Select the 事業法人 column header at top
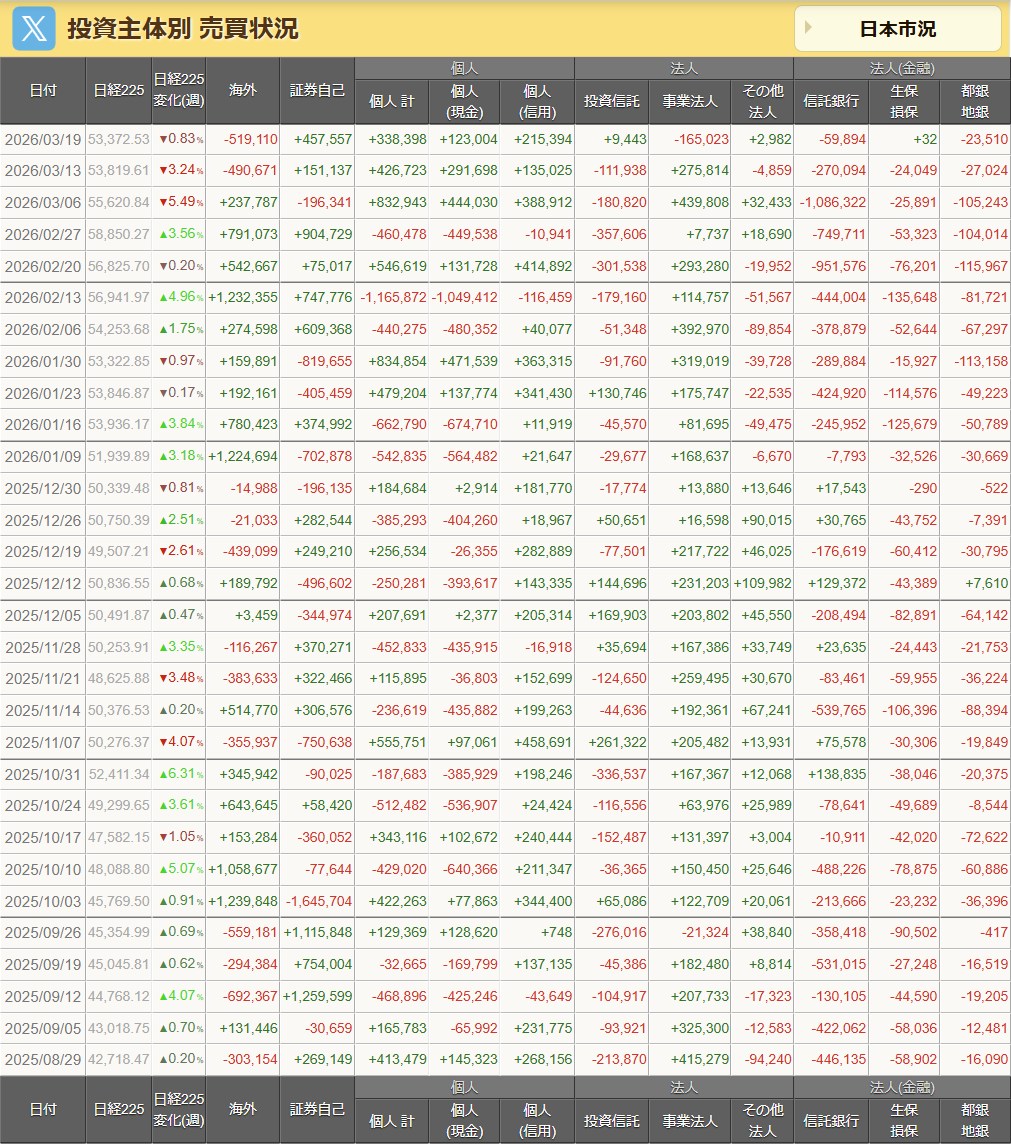The height and width of the screenshot is (1144, 1011). 689,101
